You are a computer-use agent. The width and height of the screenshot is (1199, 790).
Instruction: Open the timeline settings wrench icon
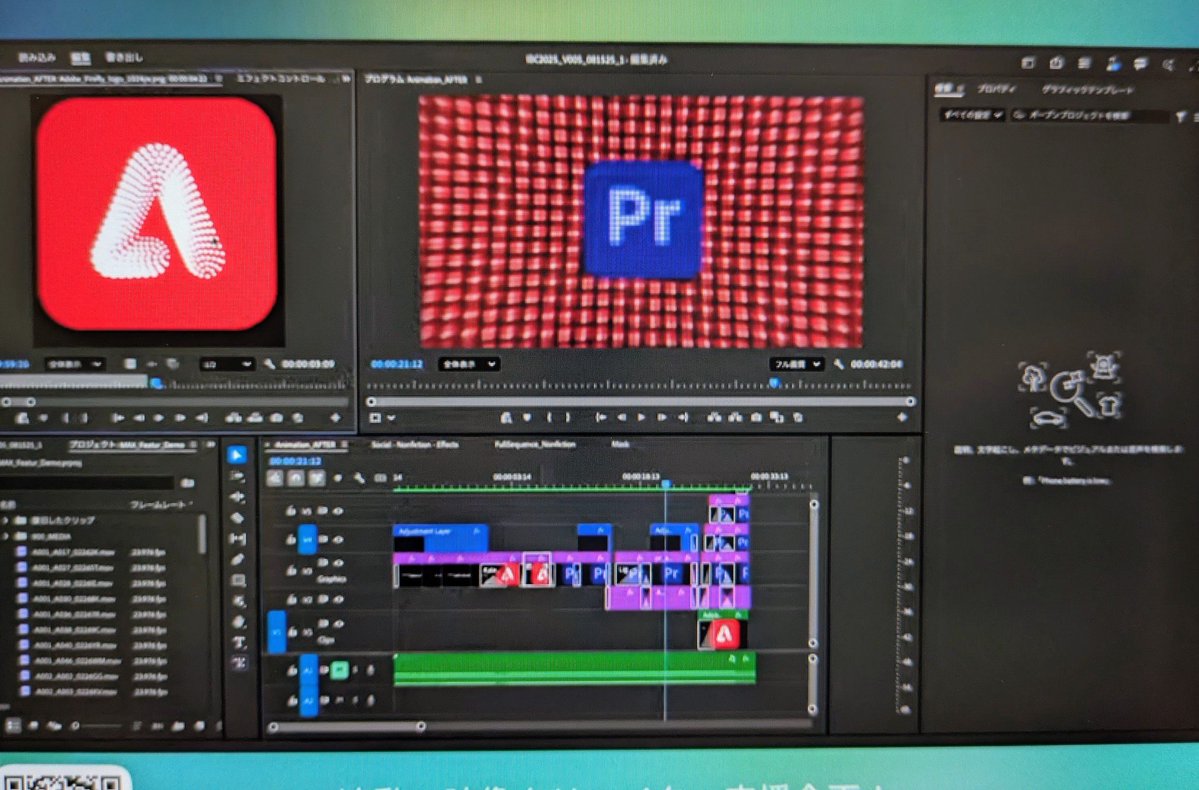pyautogui.click(x=359, y=478)
